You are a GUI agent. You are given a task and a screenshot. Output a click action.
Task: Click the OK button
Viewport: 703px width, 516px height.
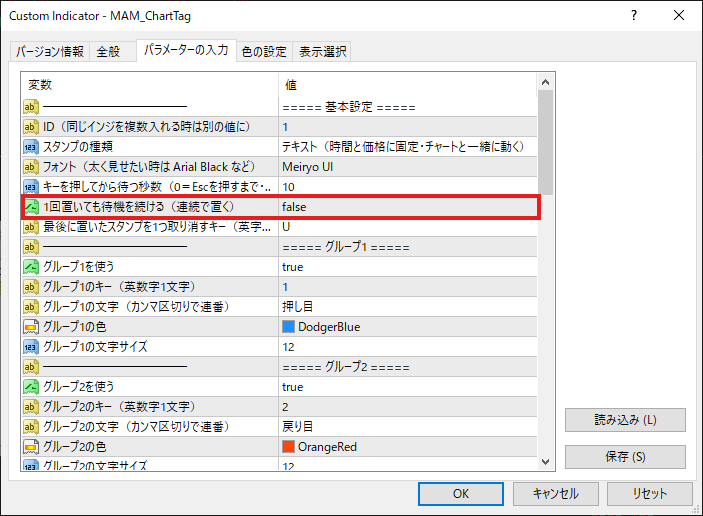(460, 494)
